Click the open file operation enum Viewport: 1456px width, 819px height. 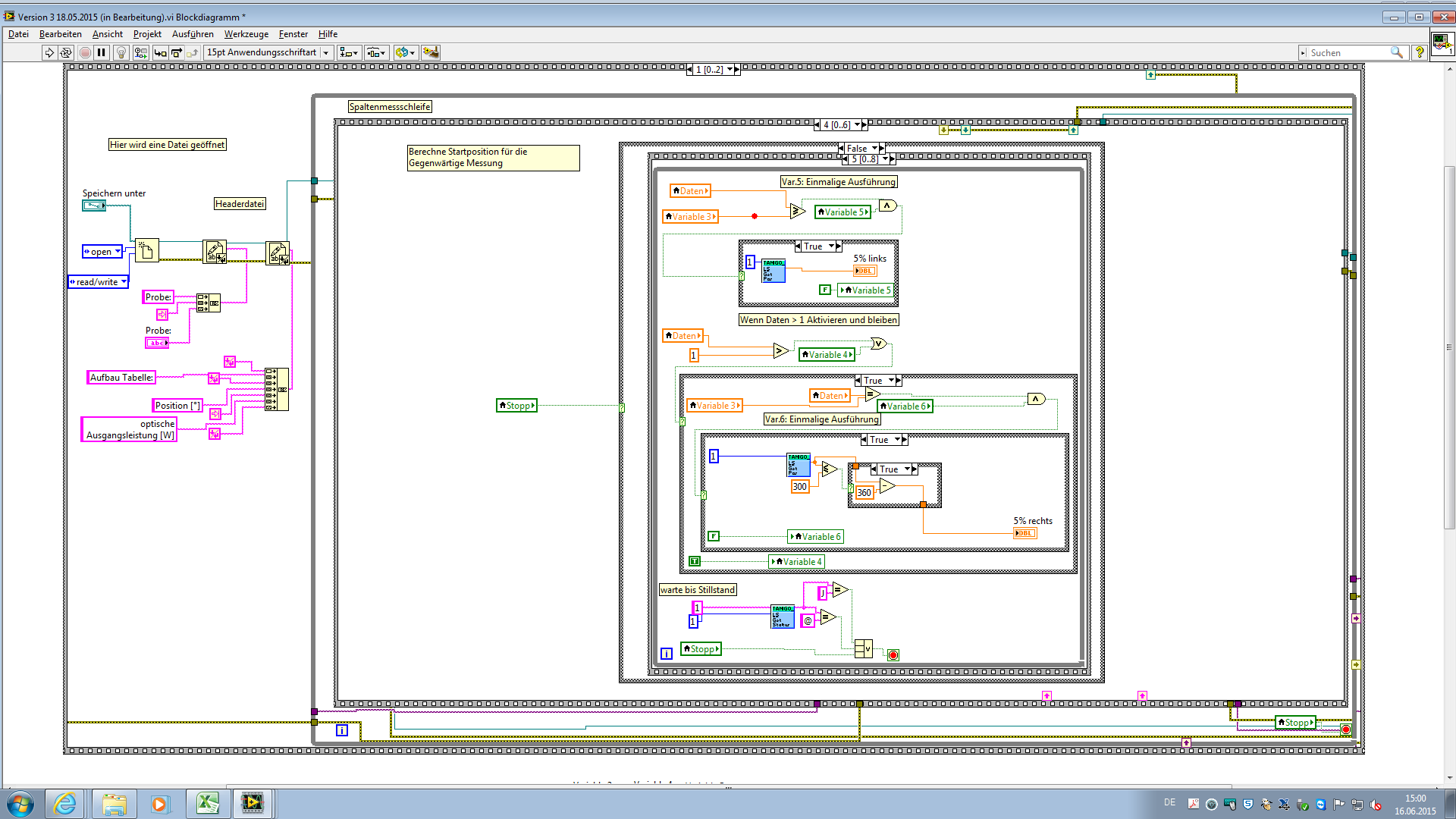pyautogui.click(x=102, y=252)
